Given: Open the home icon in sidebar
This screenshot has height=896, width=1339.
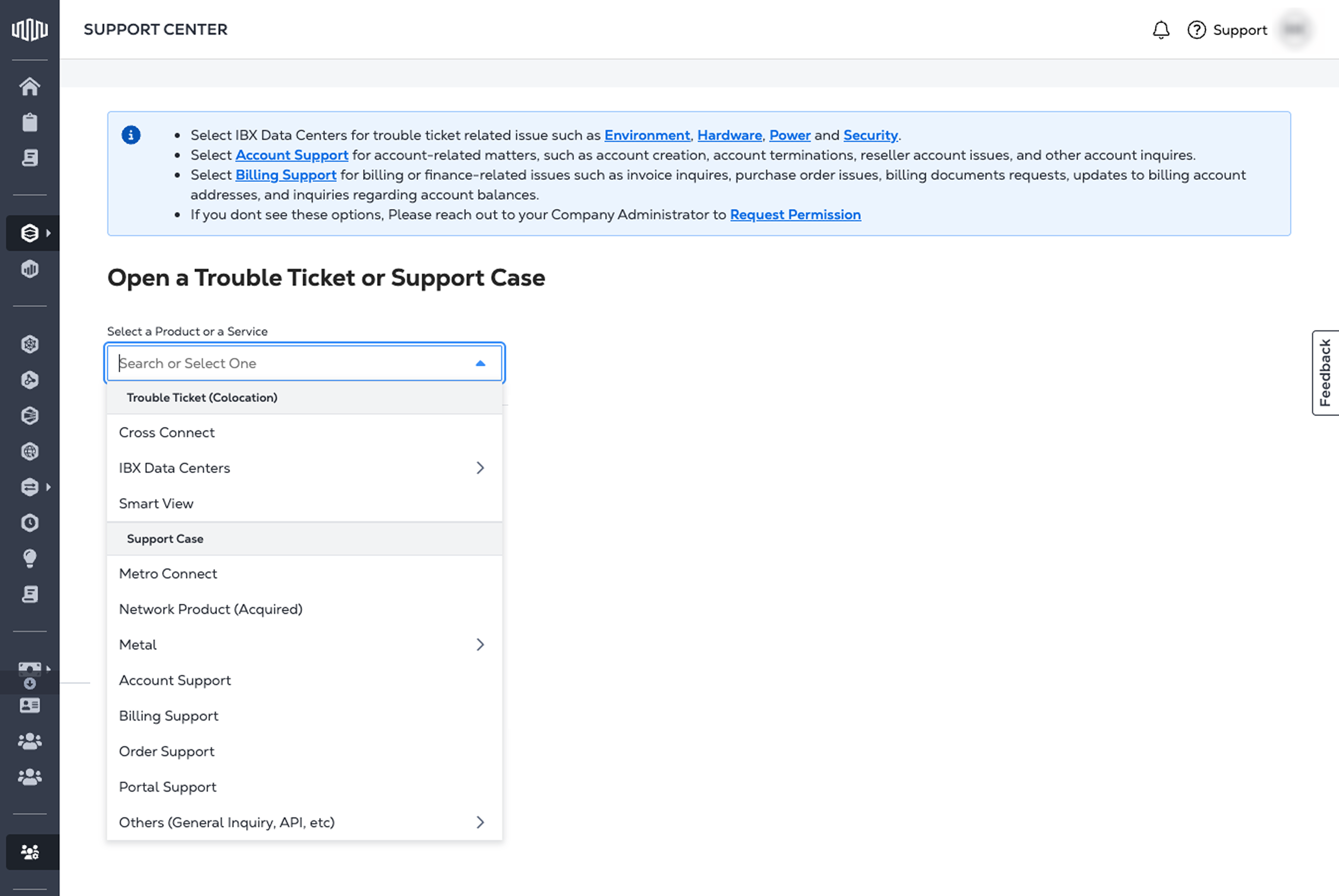Looking at the screenshot, I should tap(30, 87).
